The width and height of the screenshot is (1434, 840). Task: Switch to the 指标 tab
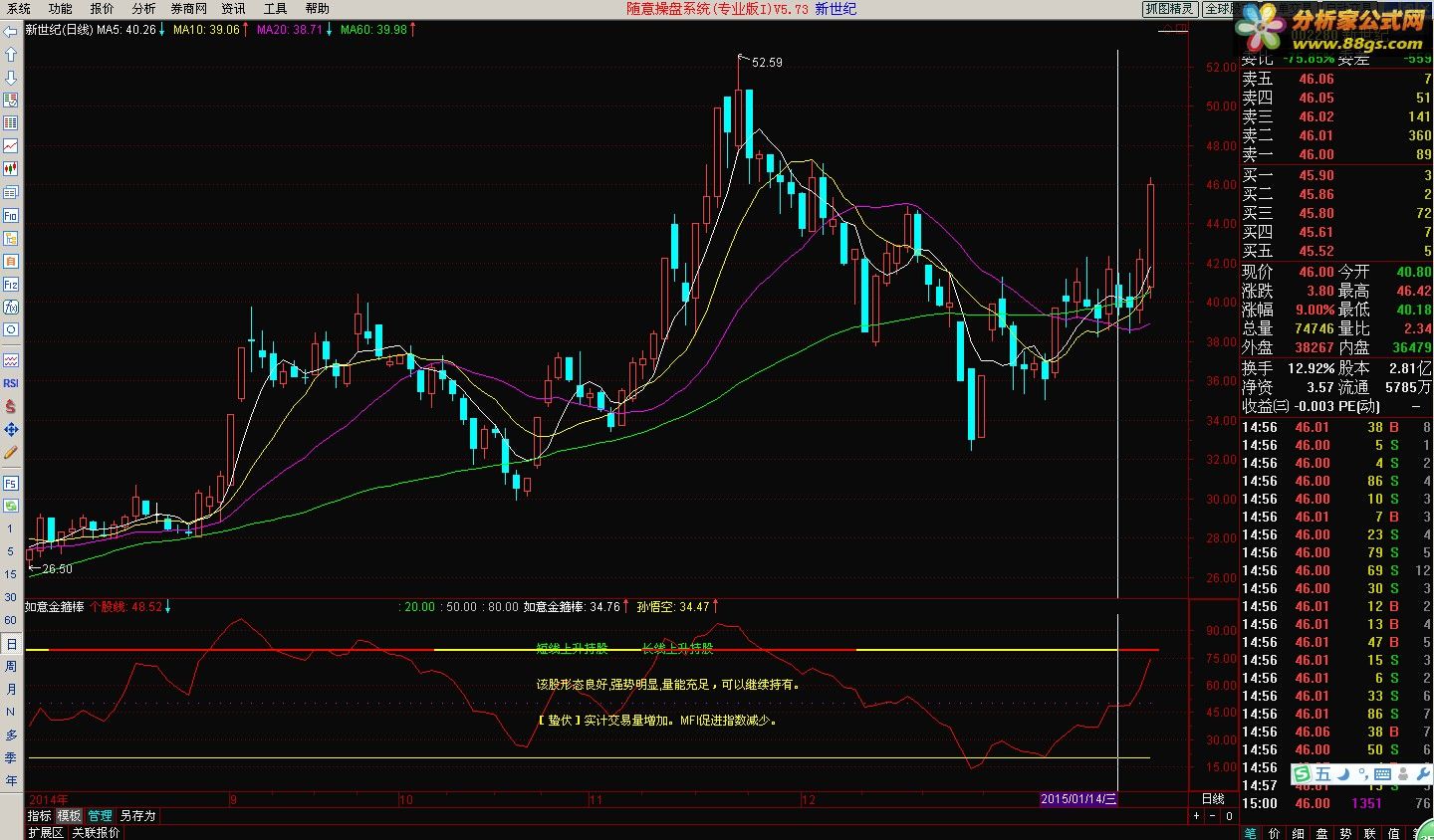[40, 815]
